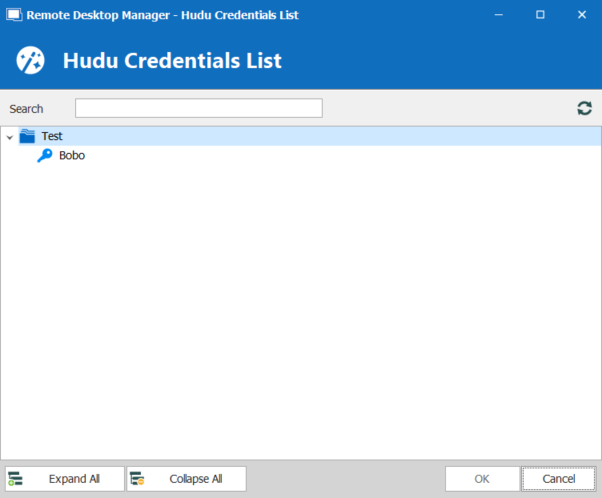The image size is (602, 498).
Task: Dismiss the dialog with Cancel
Action: (x=558, y=479)
